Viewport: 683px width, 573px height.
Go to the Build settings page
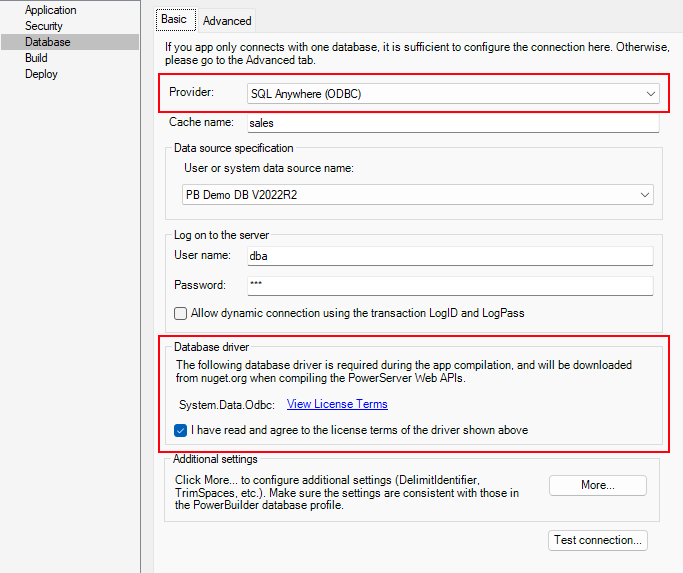pos(36,58)
